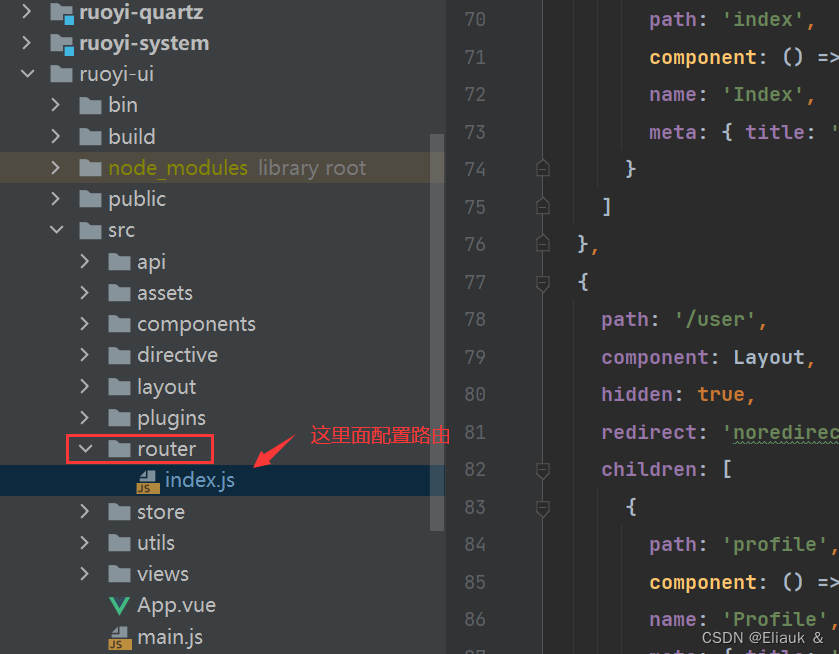Click the ruoyi-quartz module icon
Screen dimensions: 839x654
pos(62,13)
